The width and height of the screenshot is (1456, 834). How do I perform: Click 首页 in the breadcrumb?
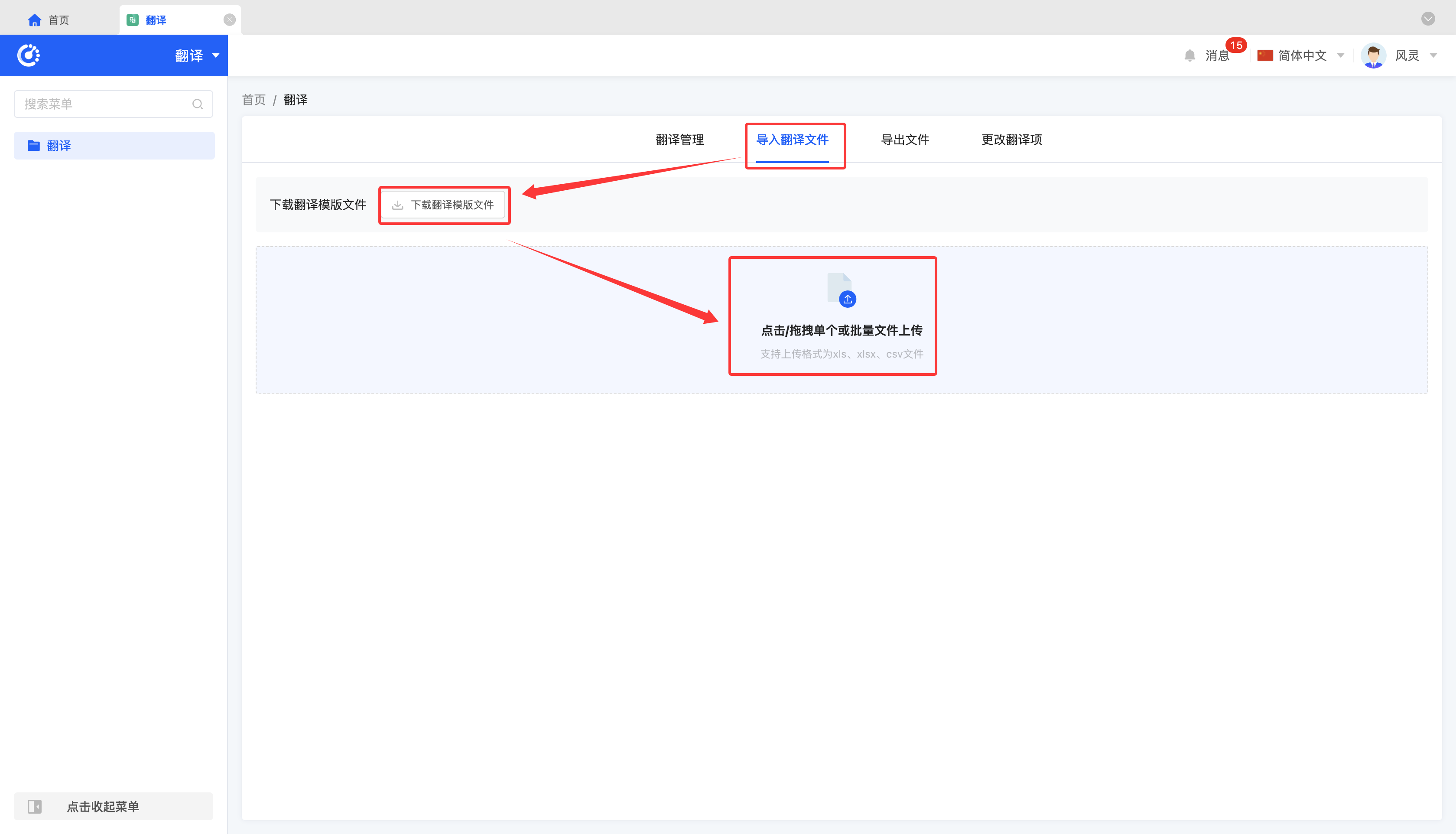tap(253, 100)
